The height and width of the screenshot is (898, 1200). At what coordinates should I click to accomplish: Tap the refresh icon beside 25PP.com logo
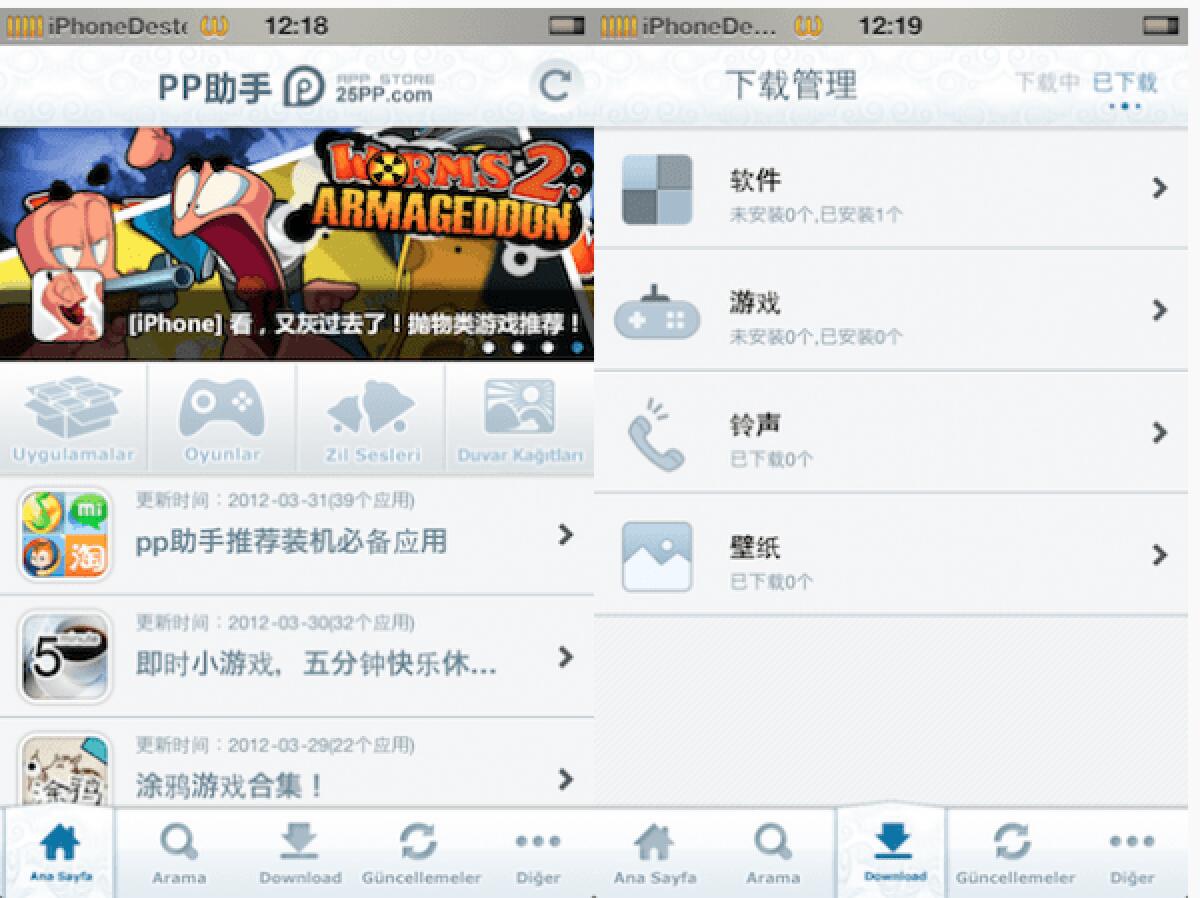tap(557, 86)
